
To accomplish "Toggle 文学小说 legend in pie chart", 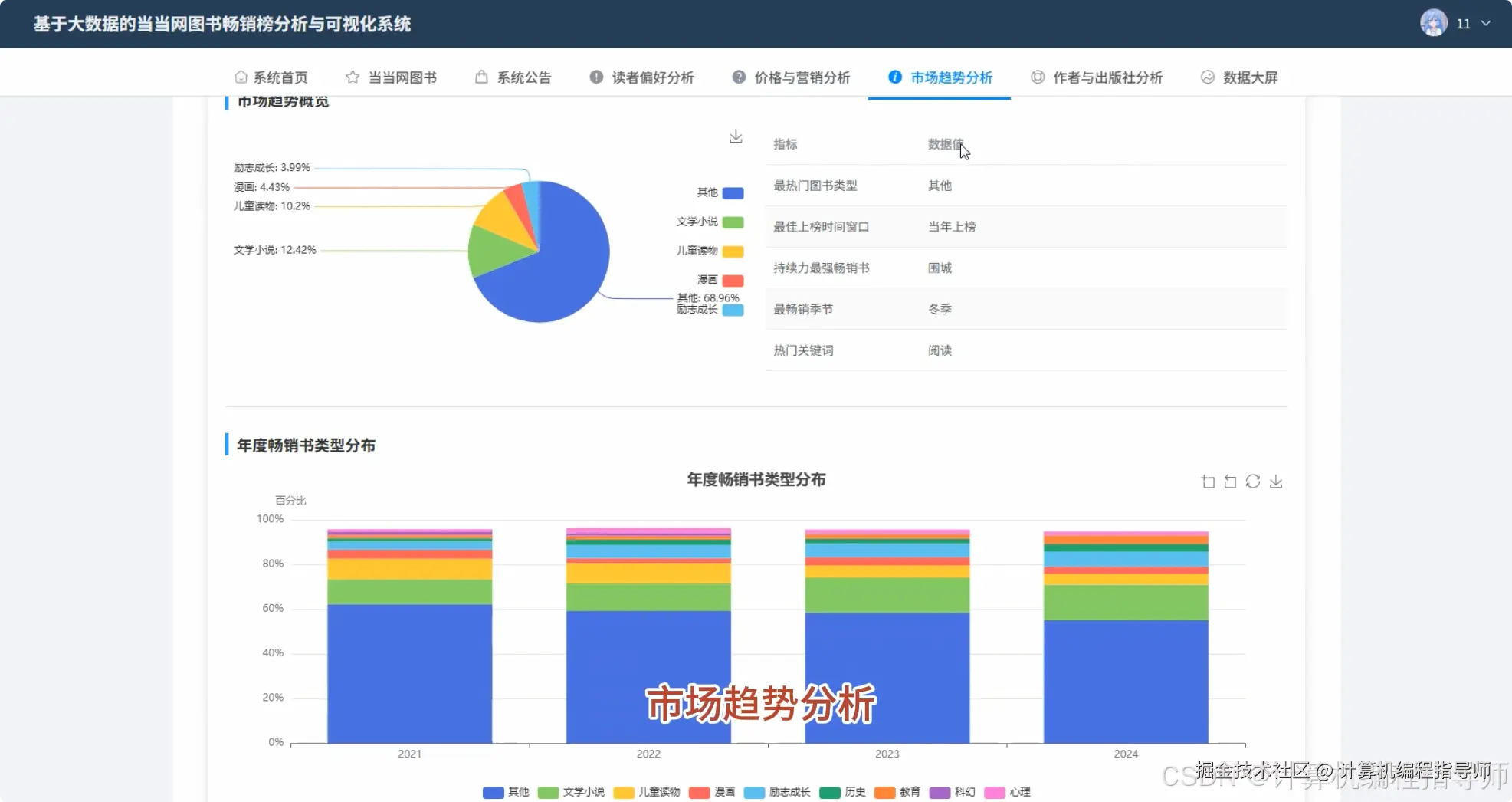I will pyautogui.click(x=710, y=222).
